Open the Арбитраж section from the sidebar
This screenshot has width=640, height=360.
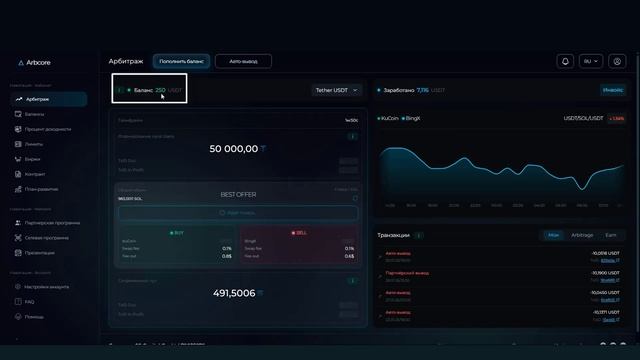click(x=49, y=99)
